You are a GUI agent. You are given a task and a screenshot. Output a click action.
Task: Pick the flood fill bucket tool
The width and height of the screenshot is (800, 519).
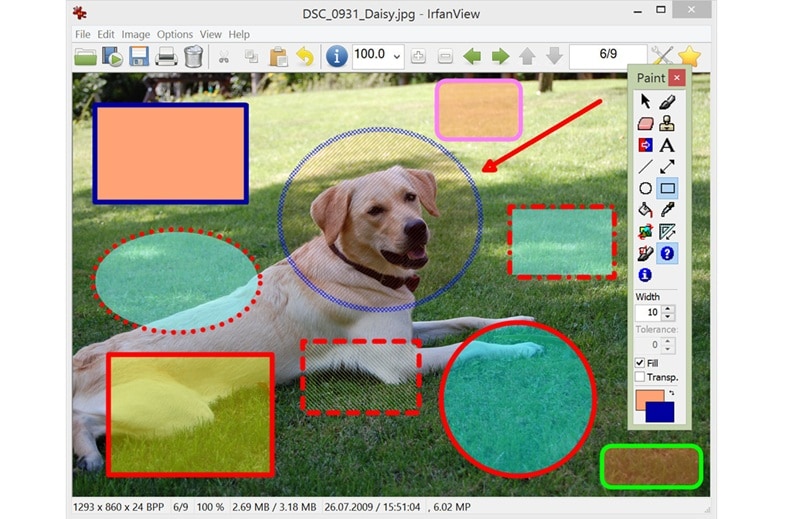tap(645, 210)
